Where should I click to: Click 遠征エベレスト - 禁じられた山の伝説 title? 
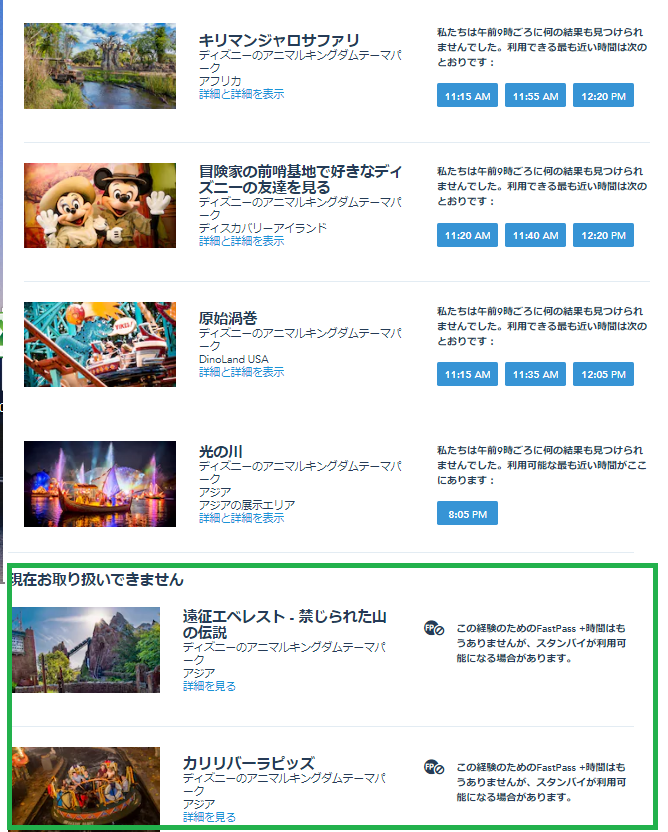point(284,625)
